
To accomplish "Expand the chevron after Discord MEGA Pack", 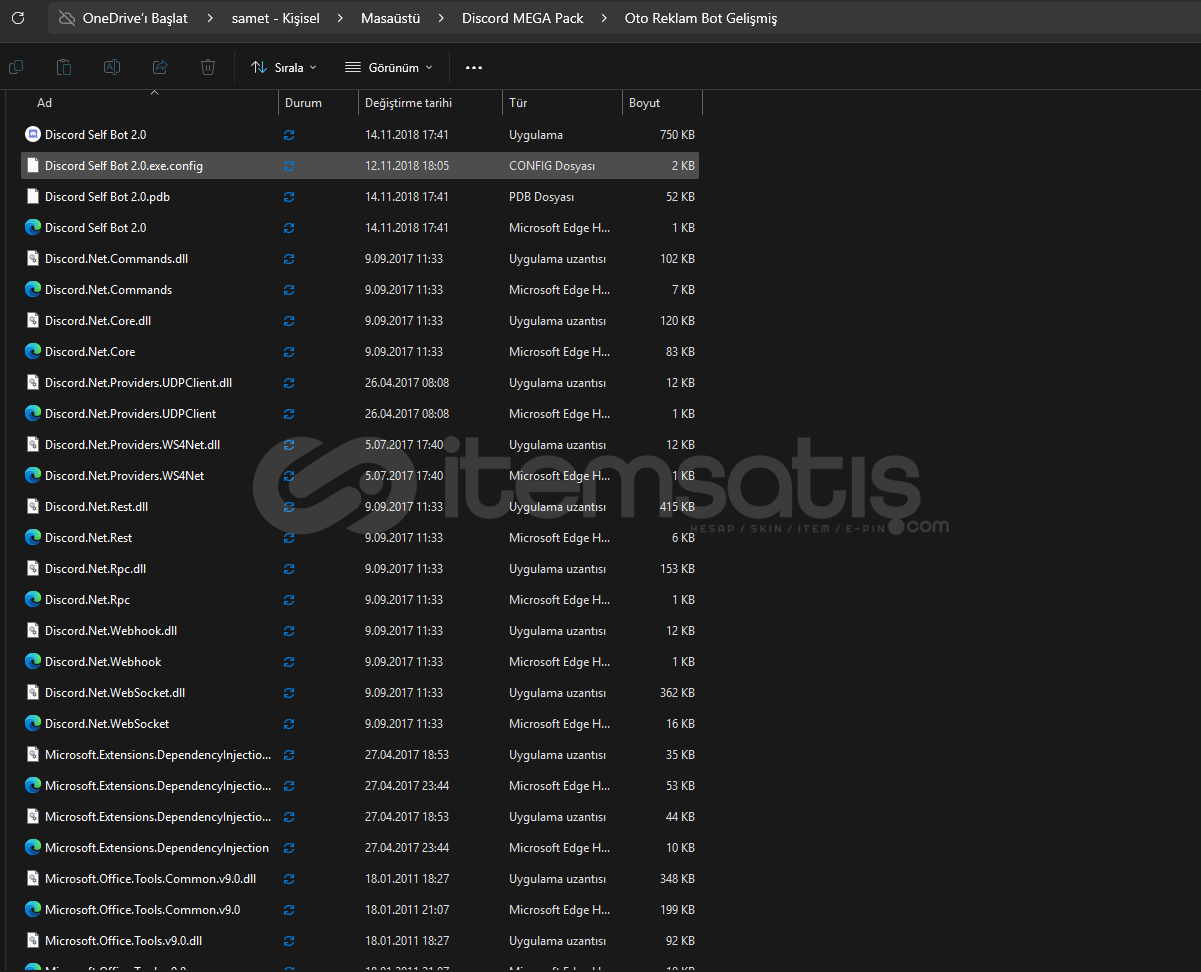I will click(604, 18).
